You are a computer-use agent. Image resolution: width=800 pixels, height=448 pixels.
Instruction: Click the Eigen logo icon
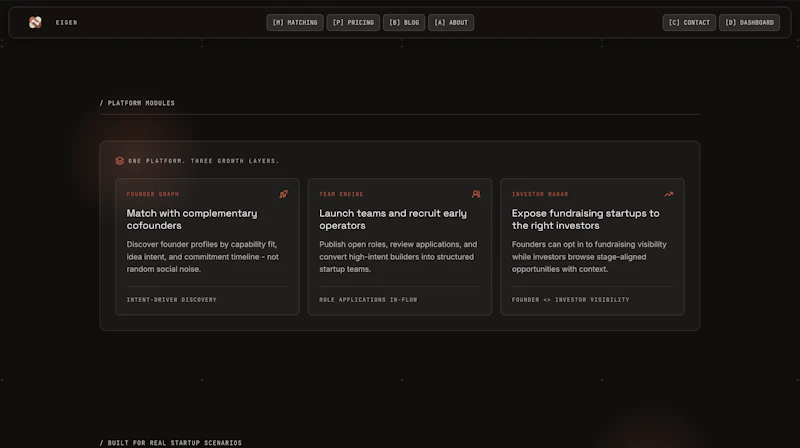[x=35, y=22]
